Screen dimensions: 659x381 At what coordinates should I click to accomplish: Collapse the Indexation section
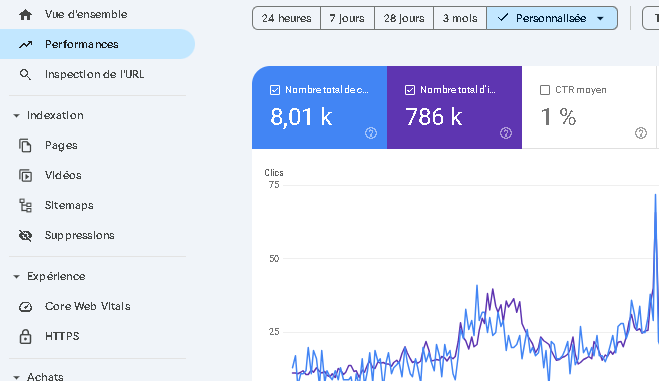pos(16,116)
